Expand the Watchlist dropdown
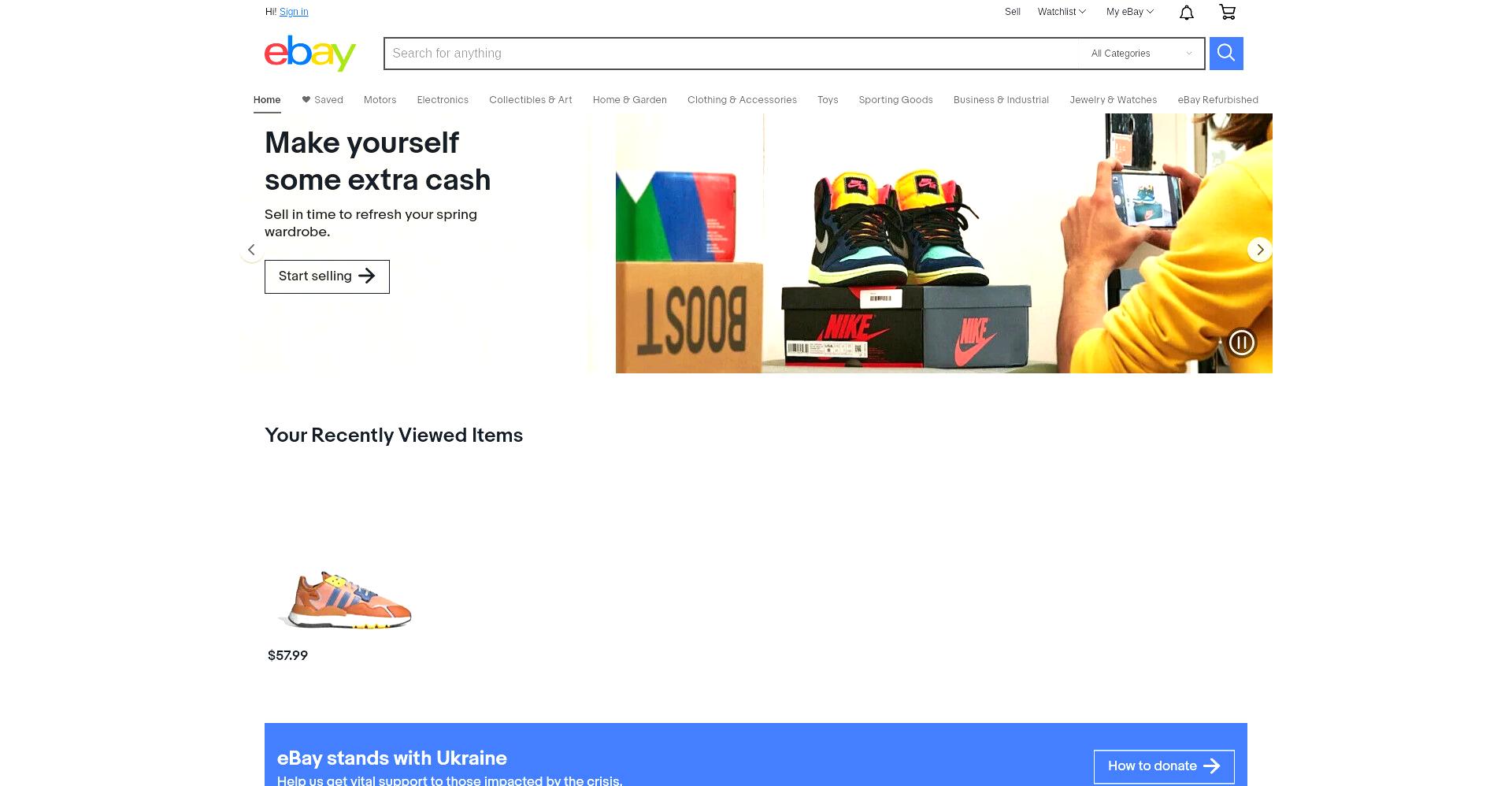Image resolution: width=1512 pixels, height=786 pixels. [1062, 12]
